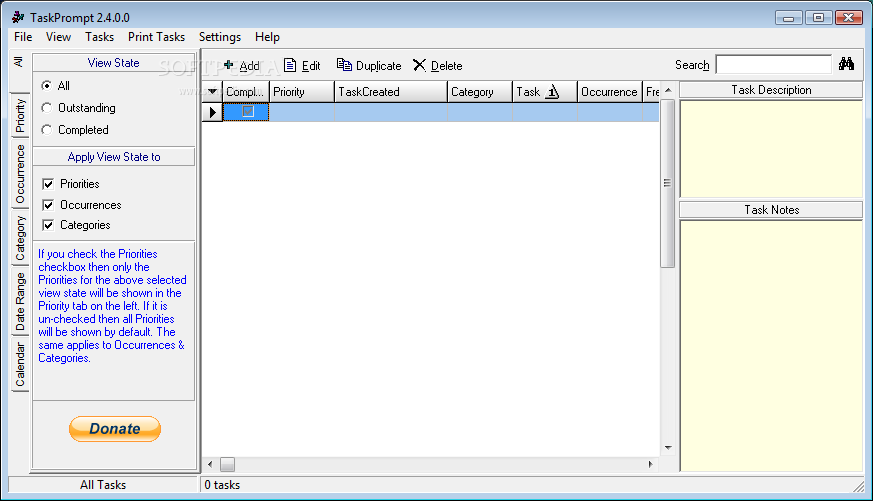Open the Tasks menu
The width and height of the screenshot is (873, 501).
[100, 37]
